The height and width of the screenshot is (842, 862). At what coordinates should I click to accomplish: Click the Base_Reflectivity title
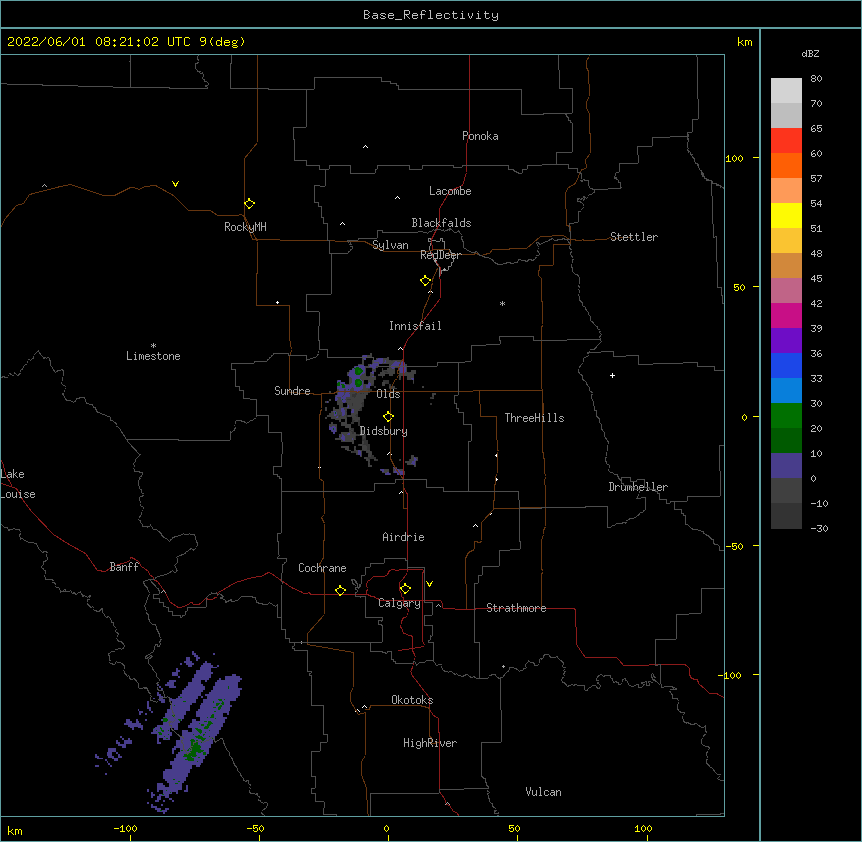(431, 15)
